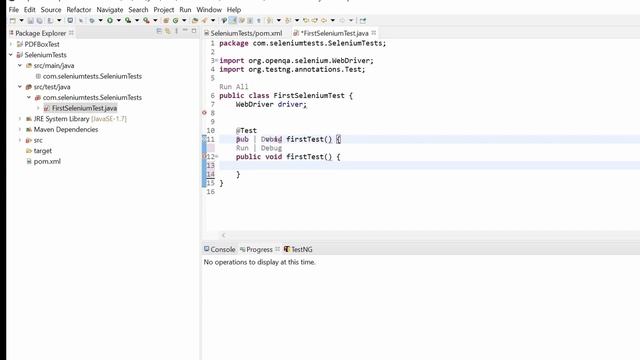Viewport: 640px width, 360px height.
Task: Expand the PDFBoxTest project
Action: pos(11,44)
